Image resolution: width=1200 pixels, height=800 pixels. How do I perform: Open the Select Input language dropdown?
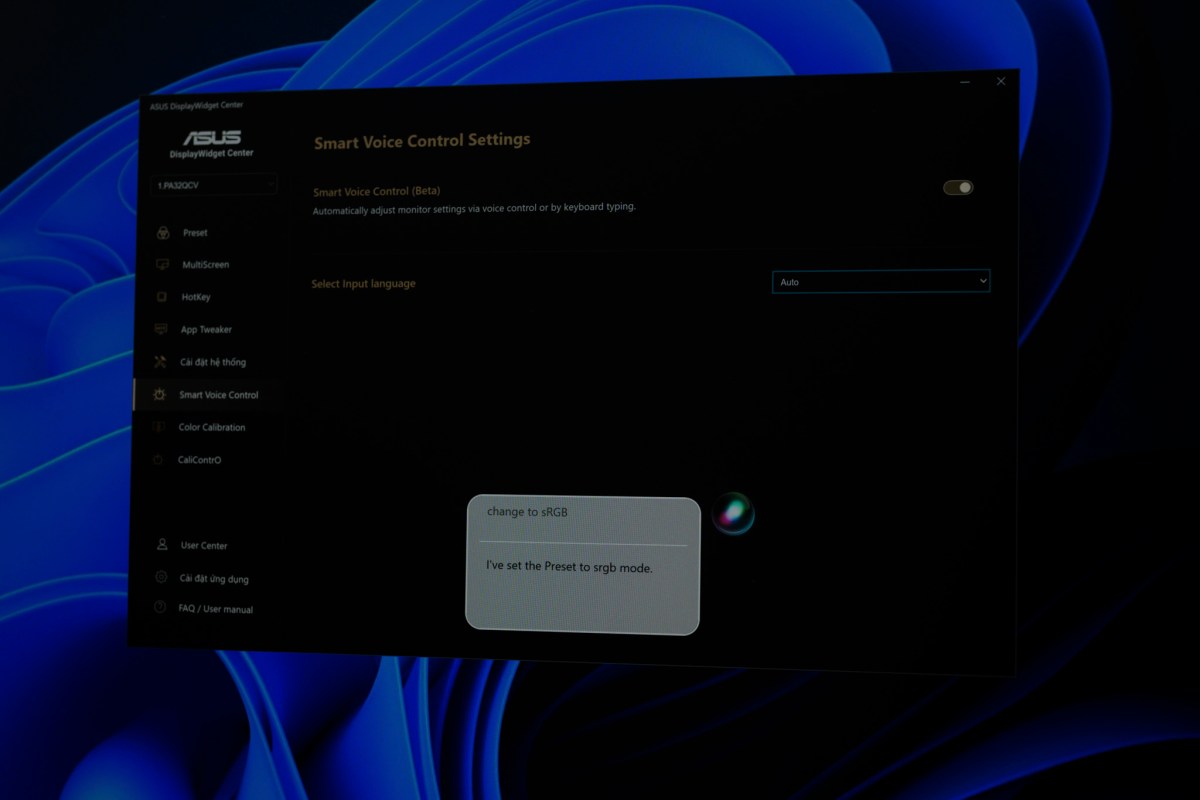880,282
